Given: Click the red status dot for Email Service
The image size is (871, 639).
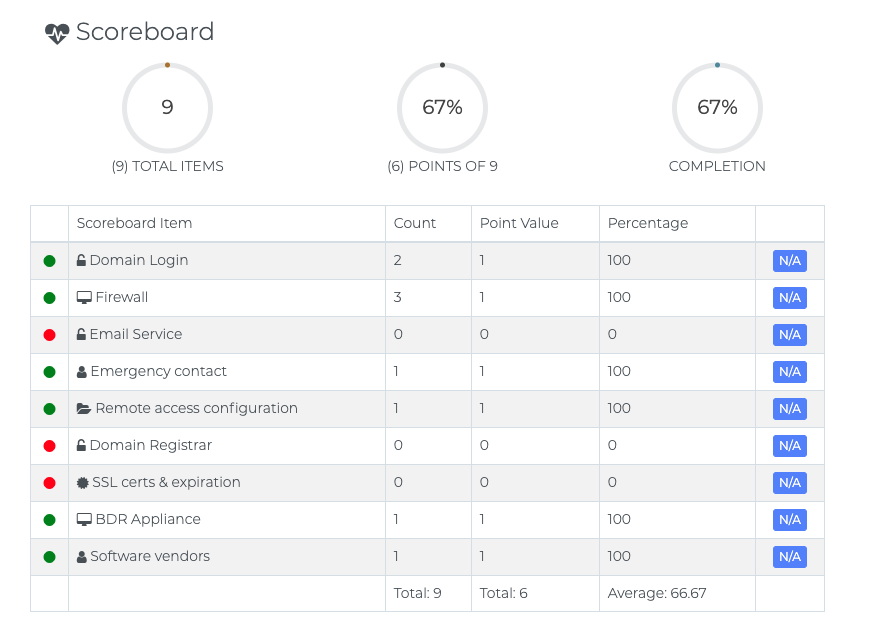Looking at the screenshot, I should [49, 335].
